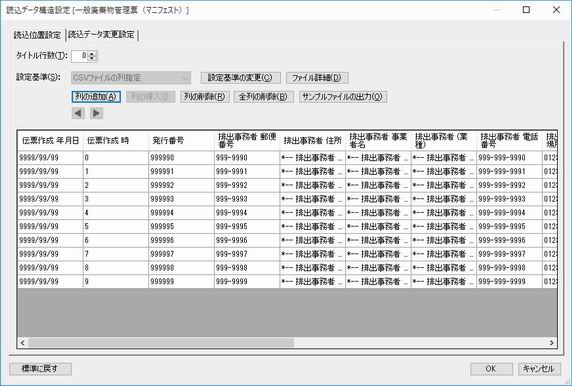Screen dimensions: 572x386
Task: Decrease タイトル行数 with down spinner arrow
Action: pyautogui.click(x=92, y=59)
